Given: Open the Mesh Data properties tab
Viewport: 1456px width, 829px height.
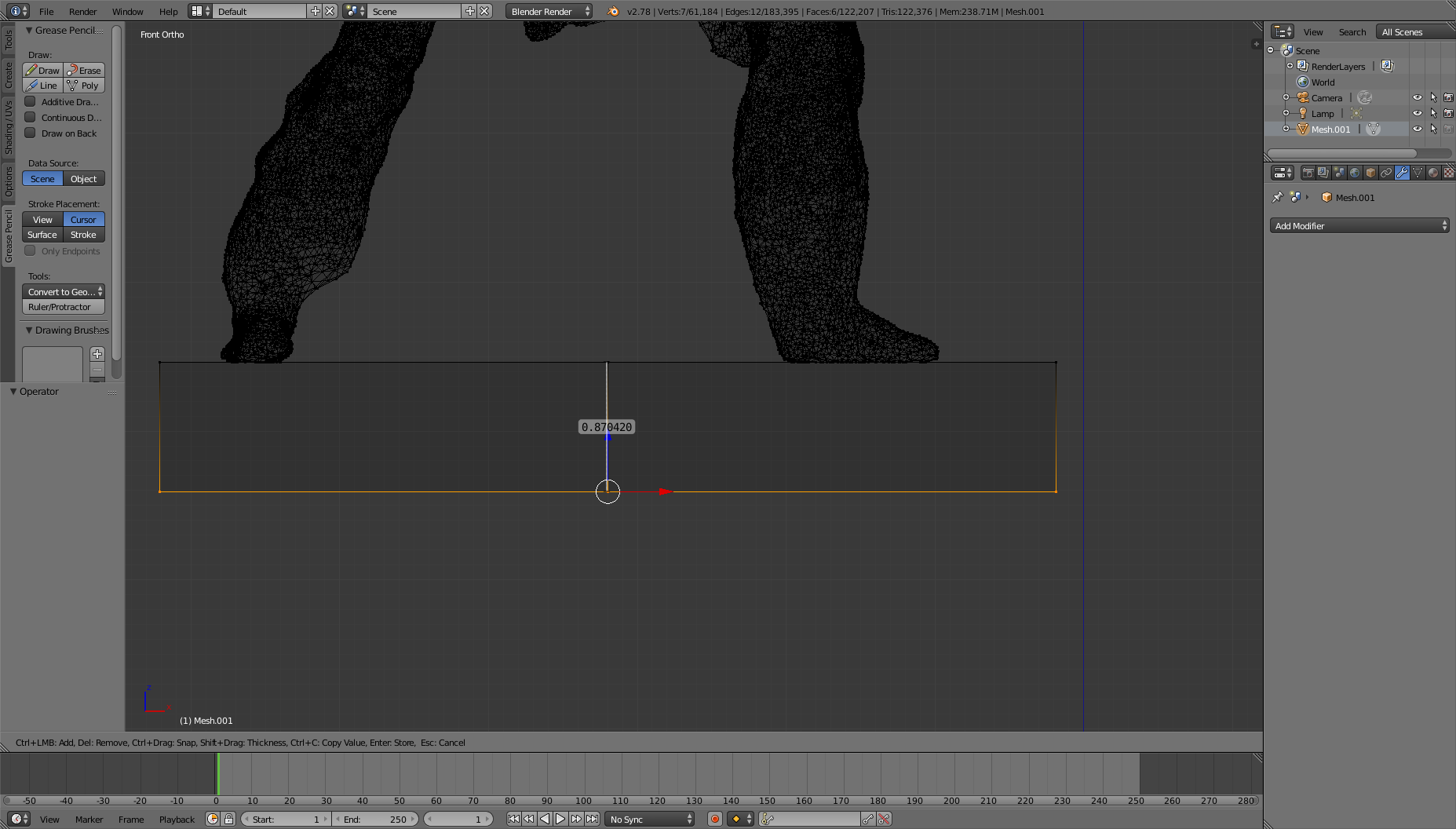Looking at the screenshot, I should (x=1418, y=173).
